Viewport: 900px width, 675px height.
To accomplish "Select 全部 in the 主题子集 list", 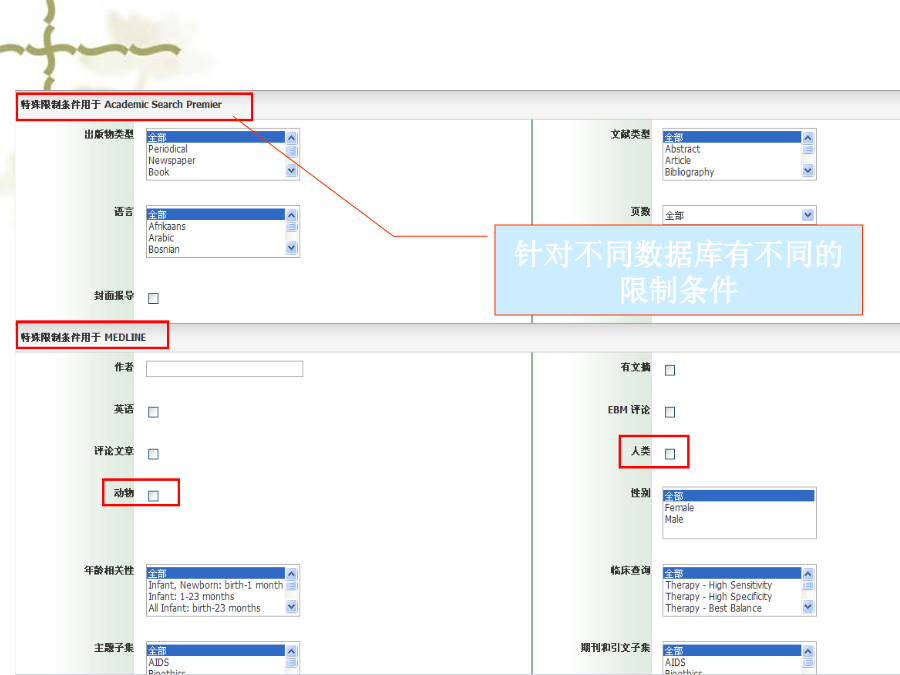I will [x=216, y=650].
